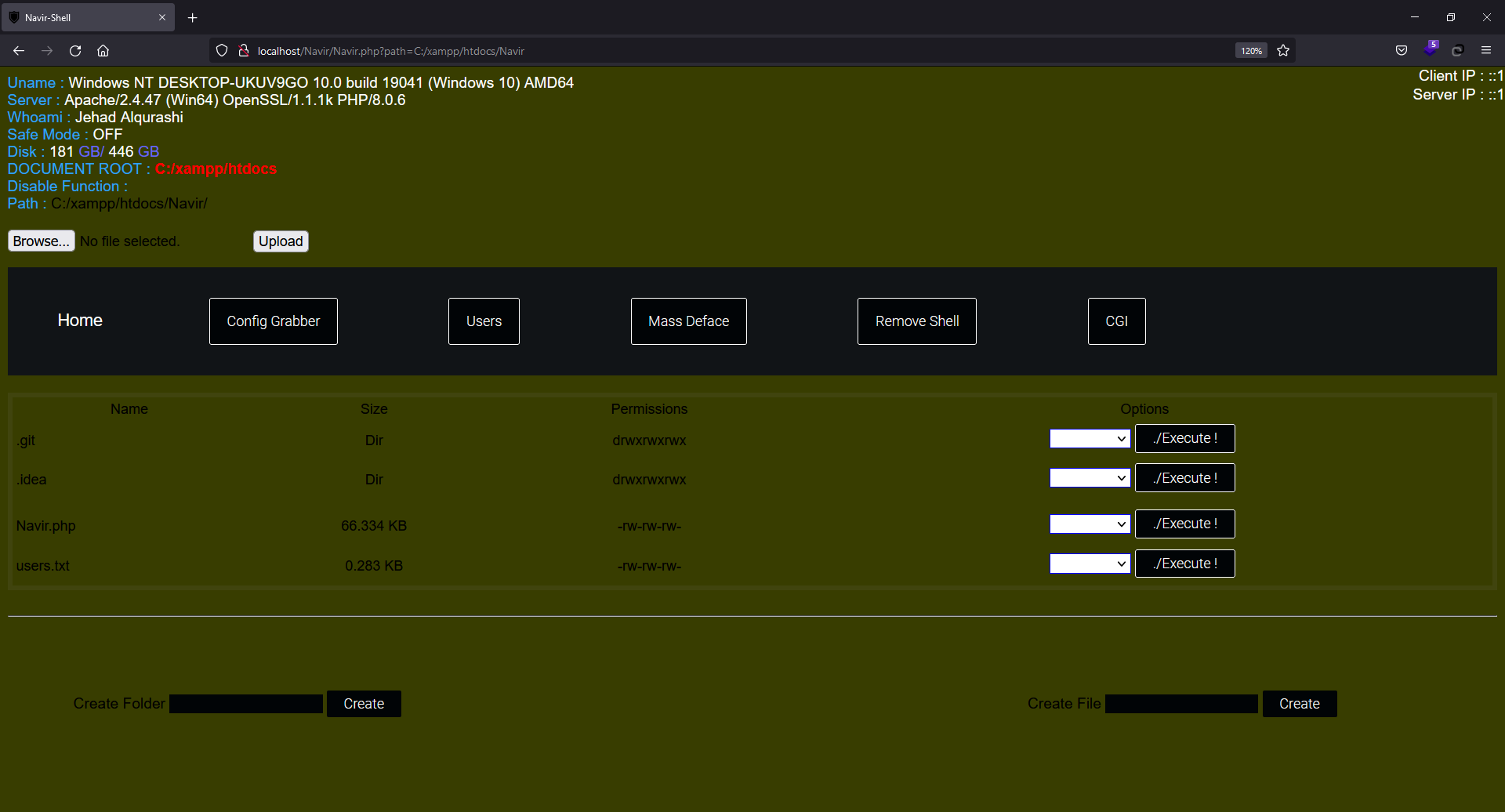1505x812 pixels.
Task: Click the Options column header
Action: click(1144, 409)
